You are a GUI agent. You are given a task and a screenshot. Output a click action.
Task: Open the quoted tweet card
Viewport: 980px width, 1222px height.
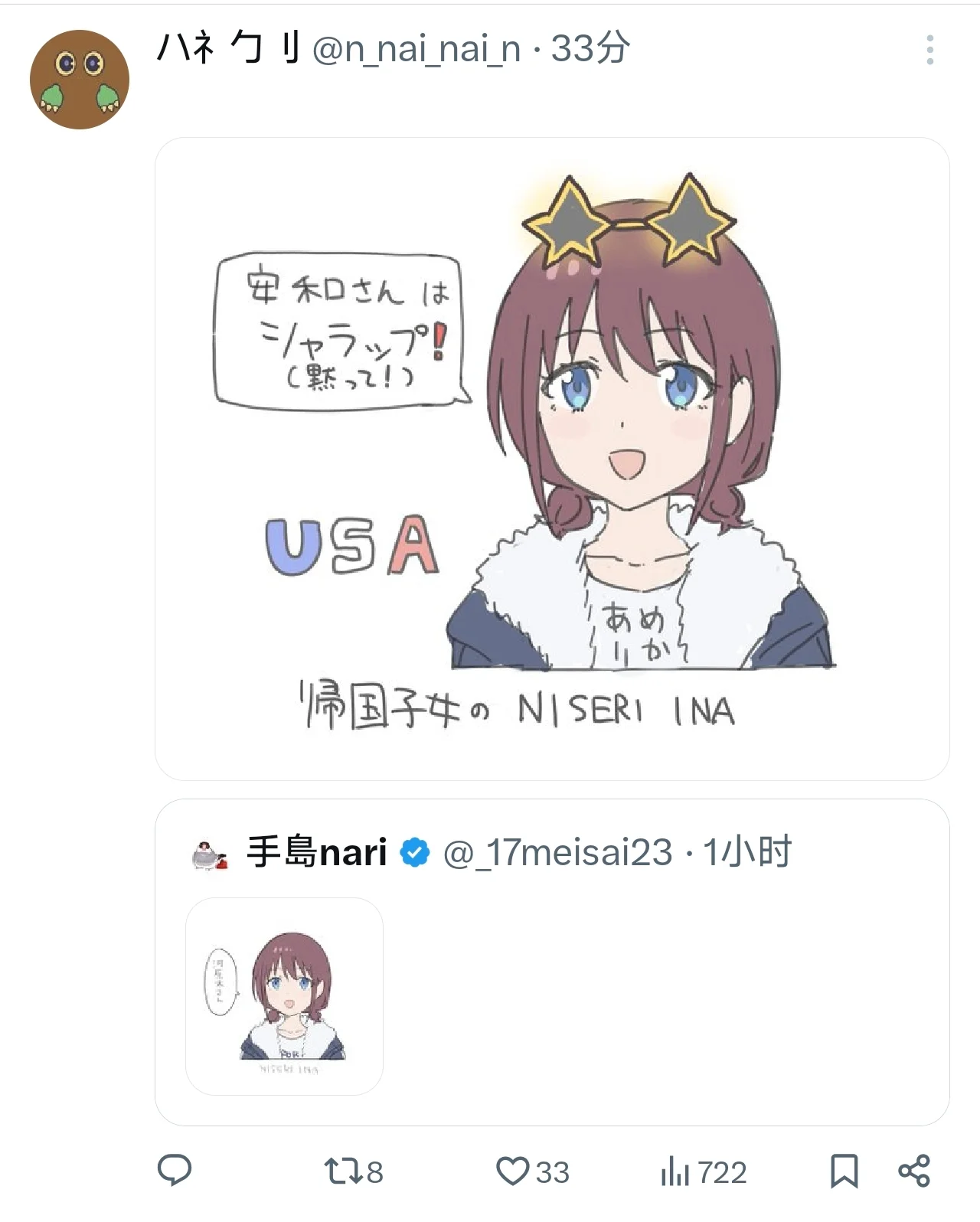(x=552, y=962)
